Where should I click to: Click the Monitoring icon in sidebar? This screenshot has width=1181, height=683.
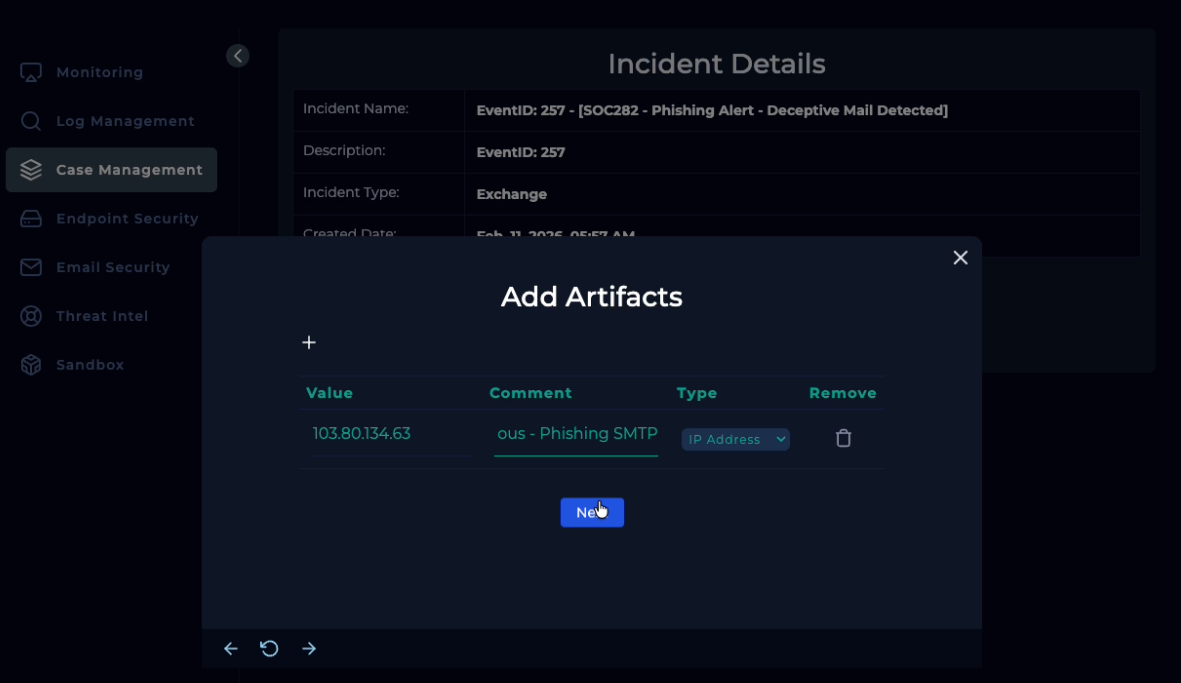(x=31, y=73)
